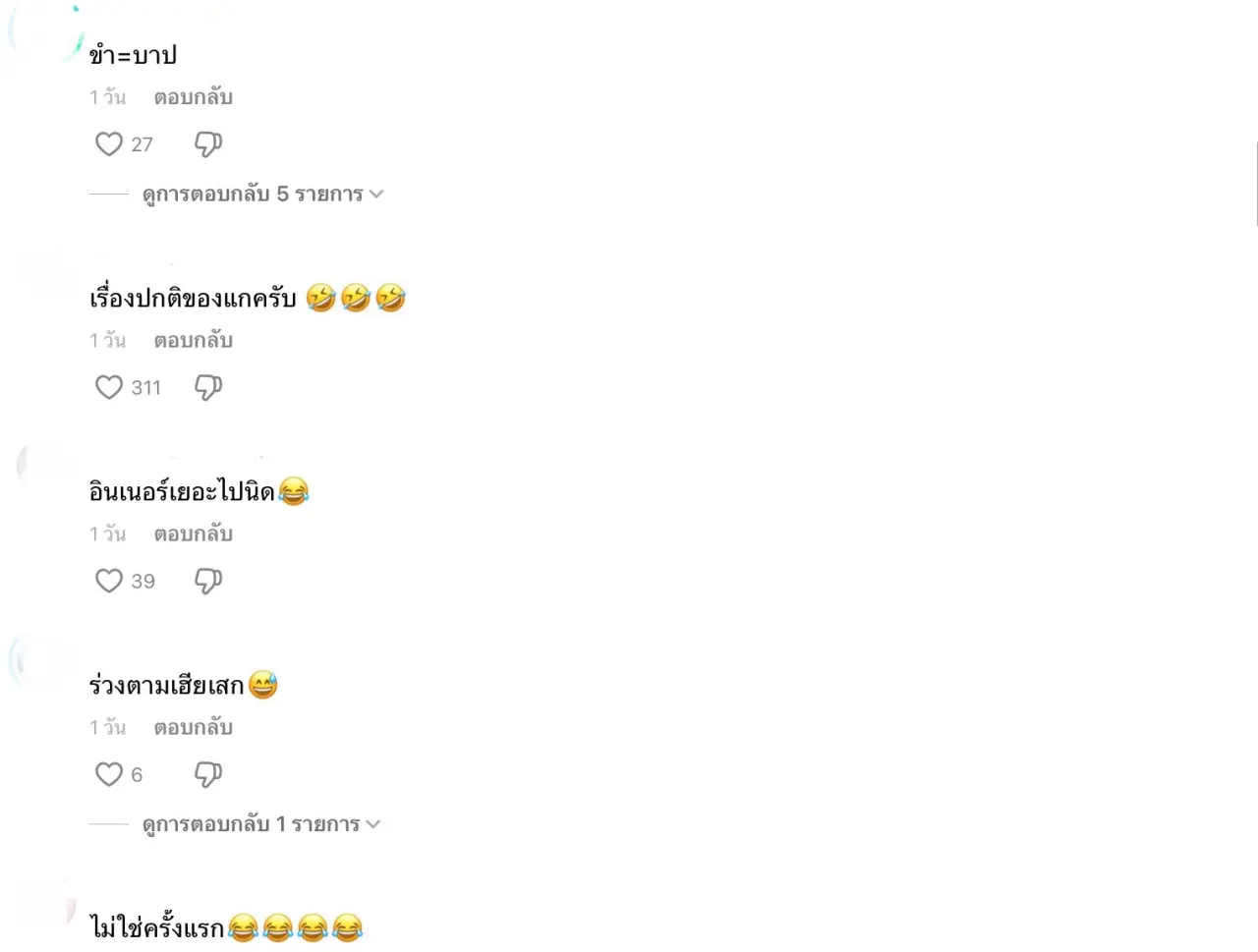Click the scrollbar at the right edge
The image size is (1258, 952).
click(1256, 184)
